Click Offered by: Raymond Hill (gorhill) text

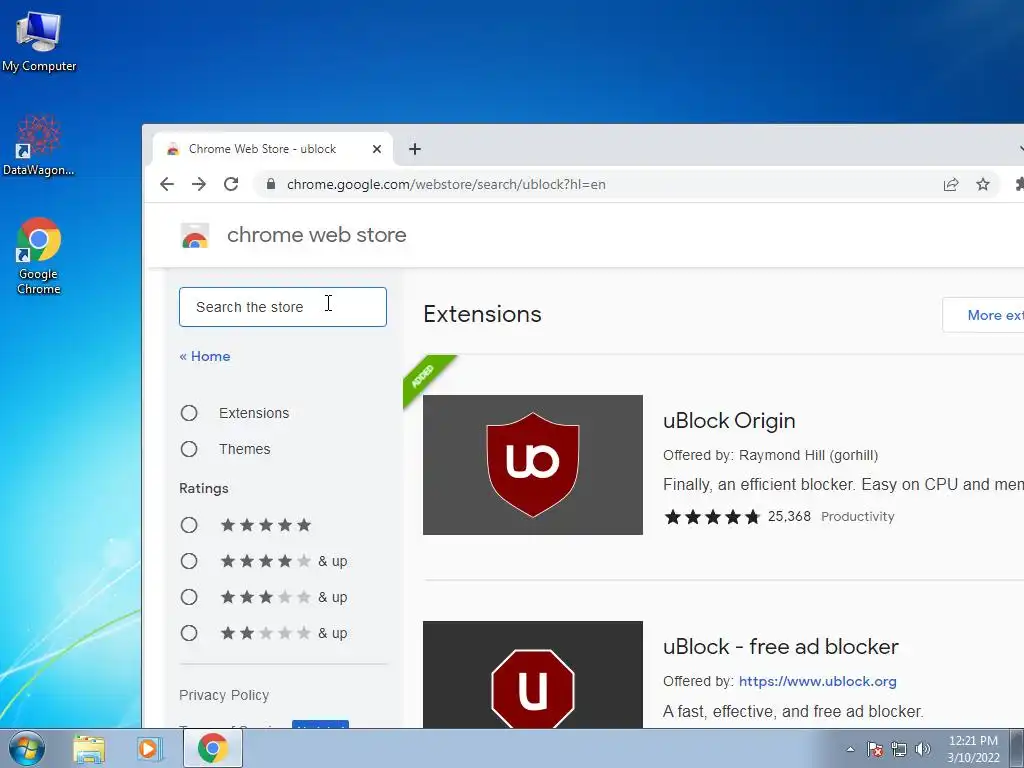771,455
